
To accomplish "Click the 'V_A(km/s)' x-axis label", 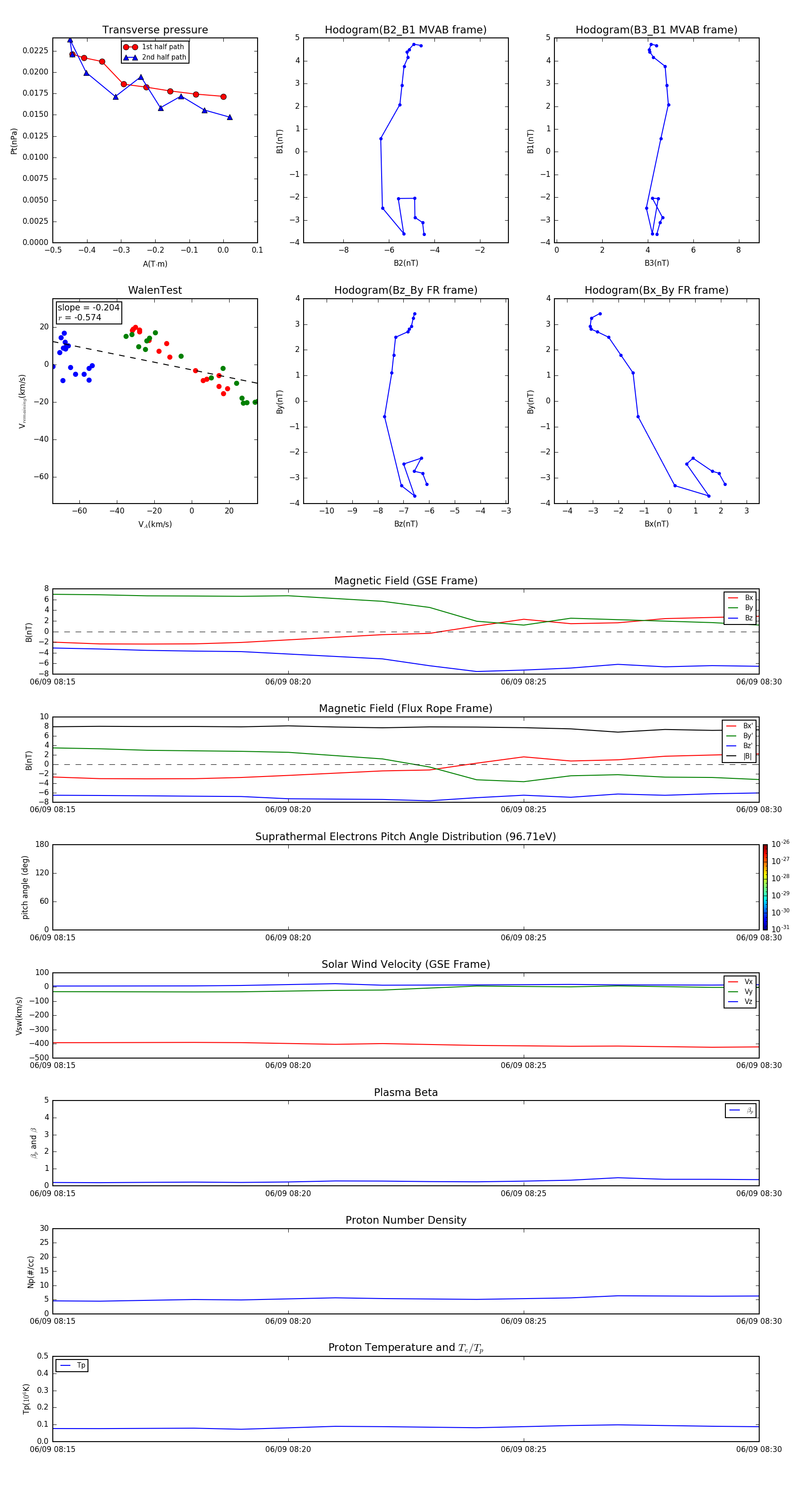I will click(155, 524).
